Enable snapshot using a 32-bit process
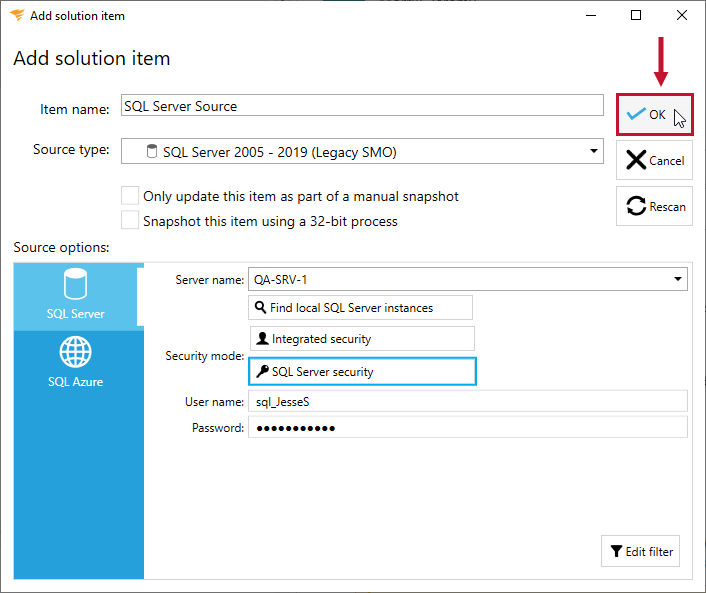Screen dimensions: 706x593 (130, 221)
